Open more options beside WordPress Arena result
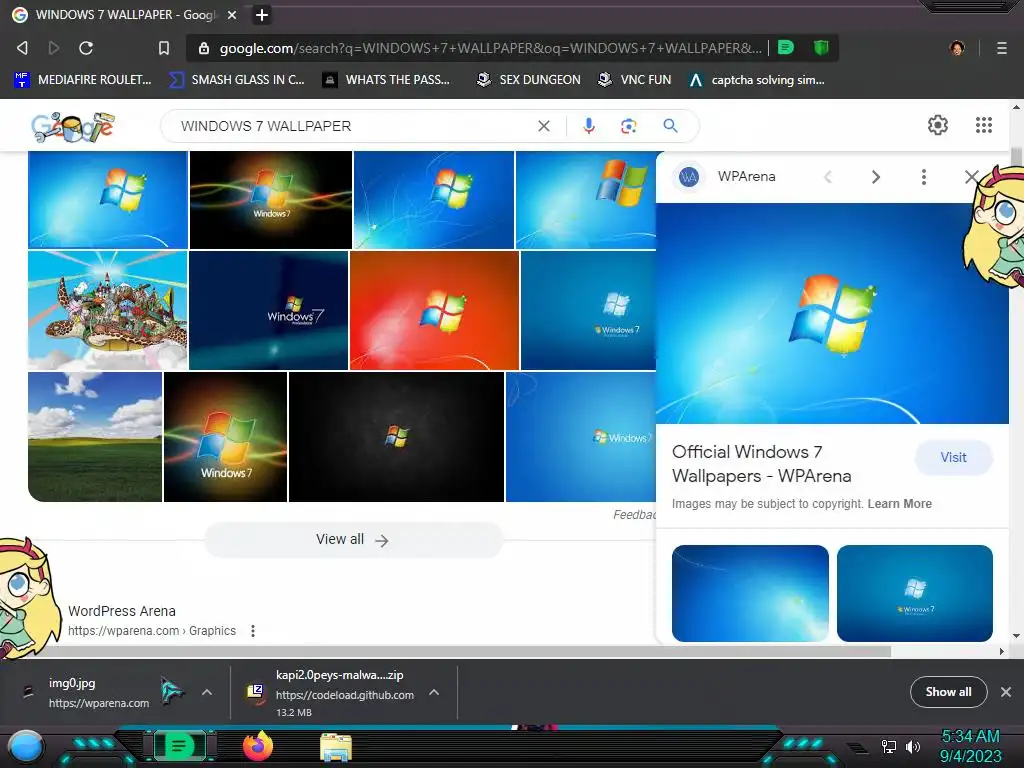The width and height of the screenshot is (1024, 768). [x=253, y=631]
